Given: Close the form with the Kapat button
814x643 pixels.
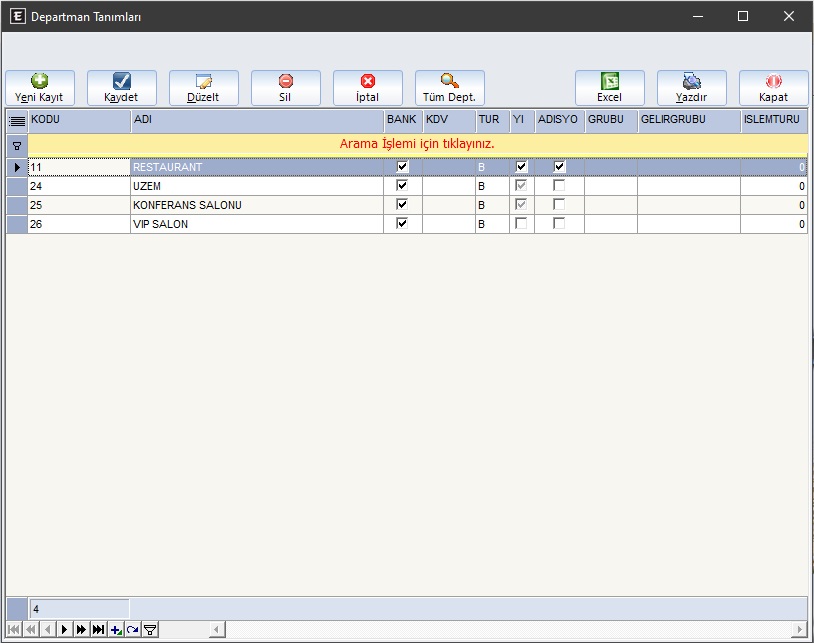Looking at the screenshot, I should [774, 88].
